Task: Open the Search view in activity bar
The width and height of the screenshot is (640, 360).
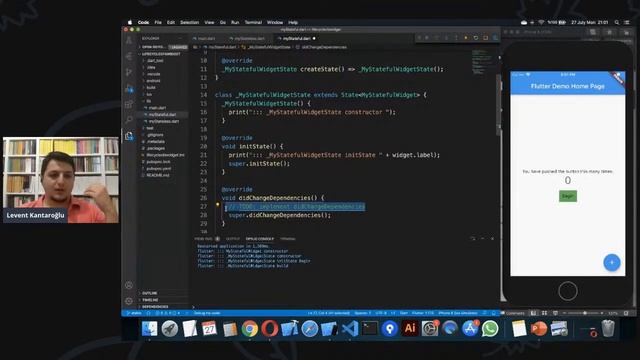Action: pos(129,119)
